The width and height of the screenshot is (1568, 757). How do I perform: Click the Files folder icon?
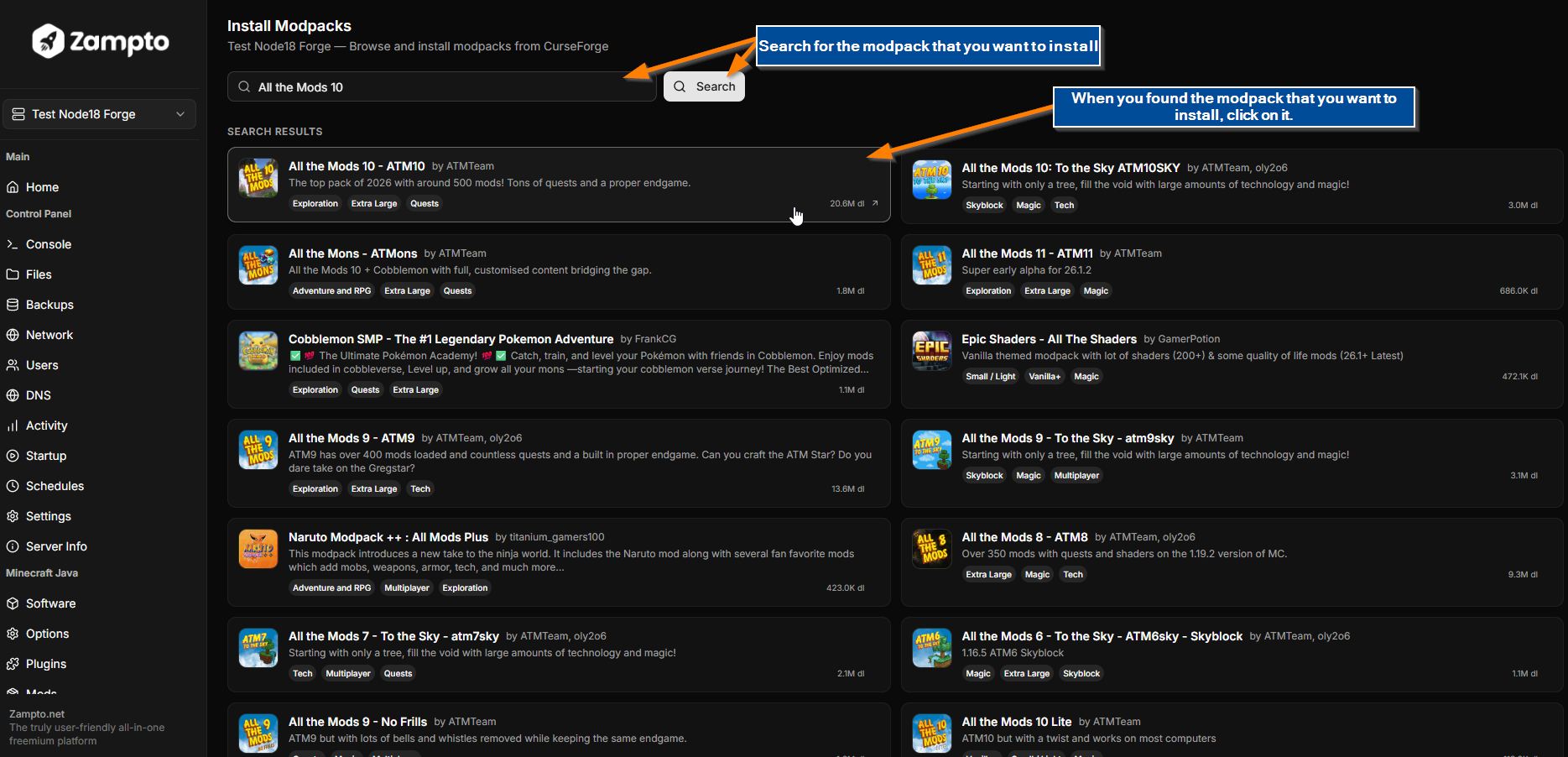pos(13,274)
